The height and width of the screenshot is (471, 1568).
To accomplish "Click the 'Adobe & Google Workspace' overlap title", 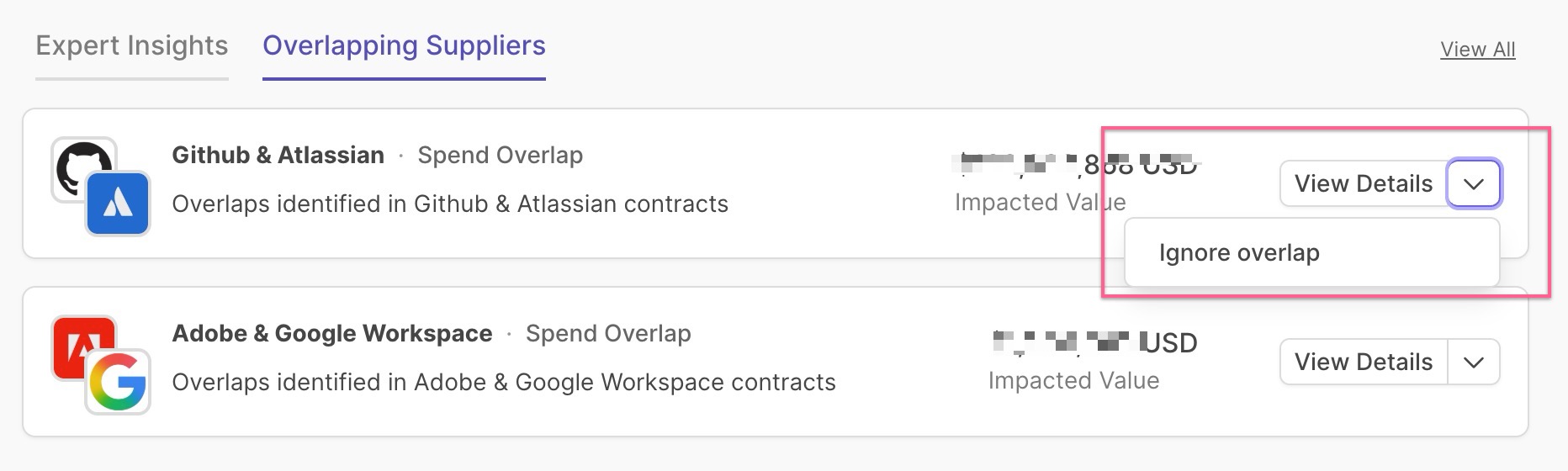I will click(332, 333).
